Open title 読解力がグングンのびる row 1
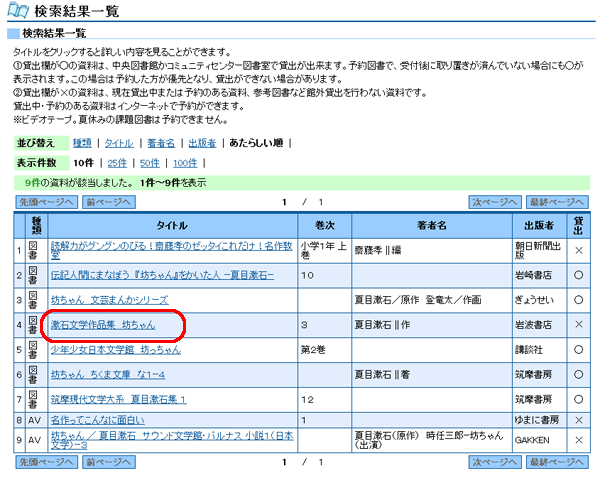The height and width of the screenshot is (483, 600). pos(171,250)
